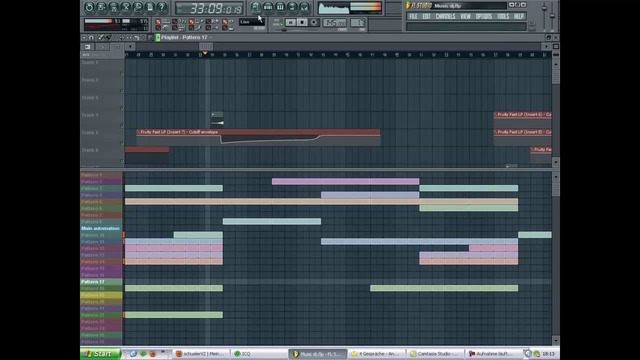Screen dimensions: 640x360
Task: Open the TOOLS menu
Action: 503,16
